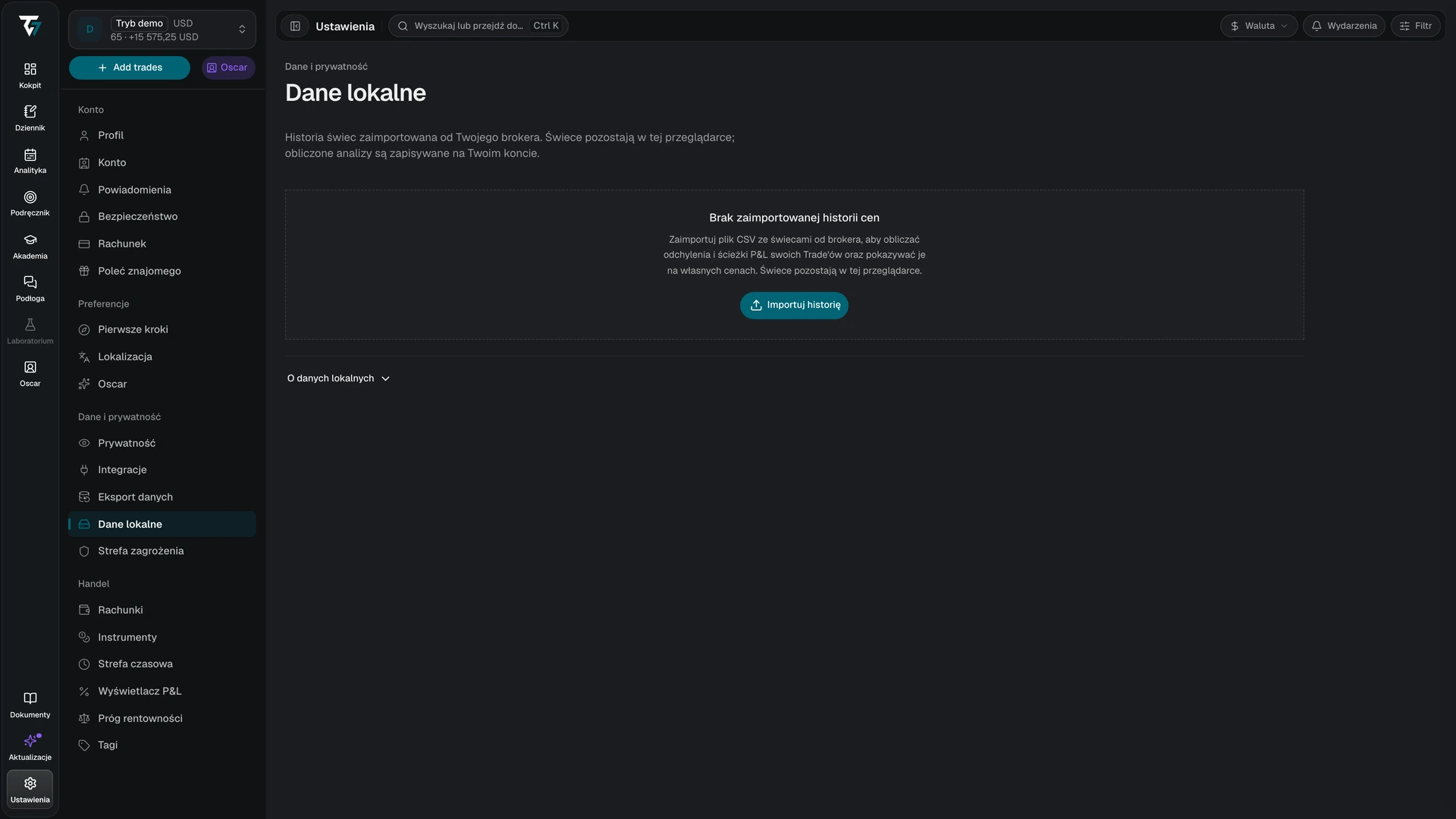Viewport: 1456px width, 819px height.
Task: Open Powiadomienia settings item
Action: [162, 190]
